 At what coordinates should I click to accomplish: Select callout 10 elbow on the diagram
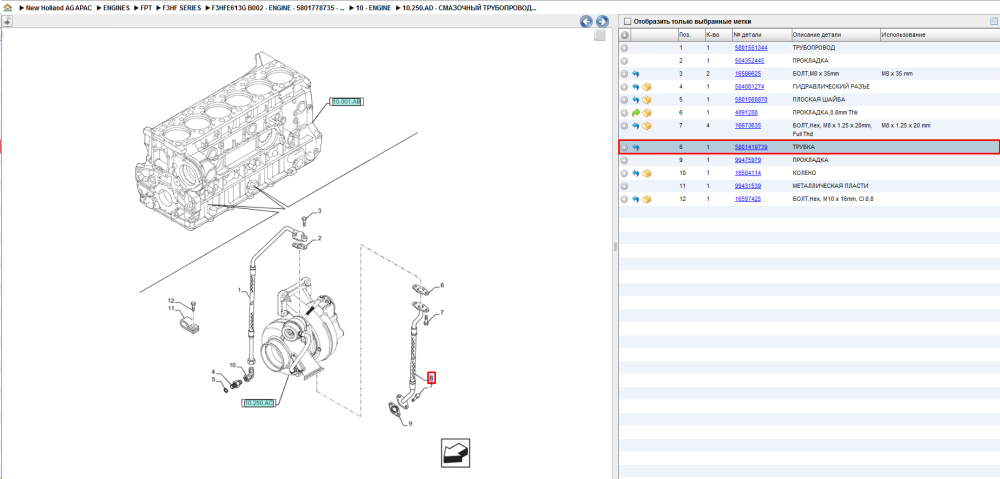[233, 365]
